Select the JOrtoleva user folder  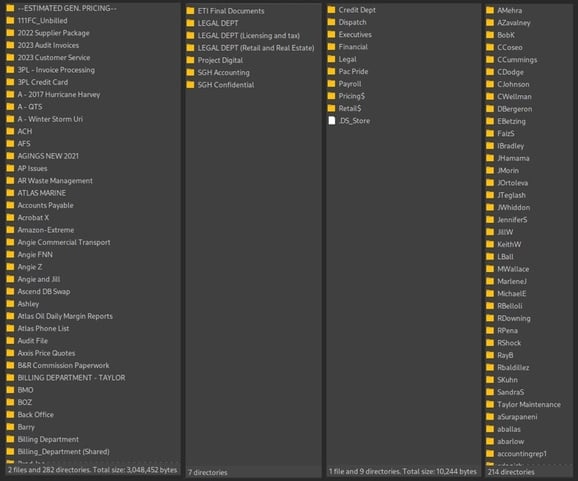coord(512,183)
